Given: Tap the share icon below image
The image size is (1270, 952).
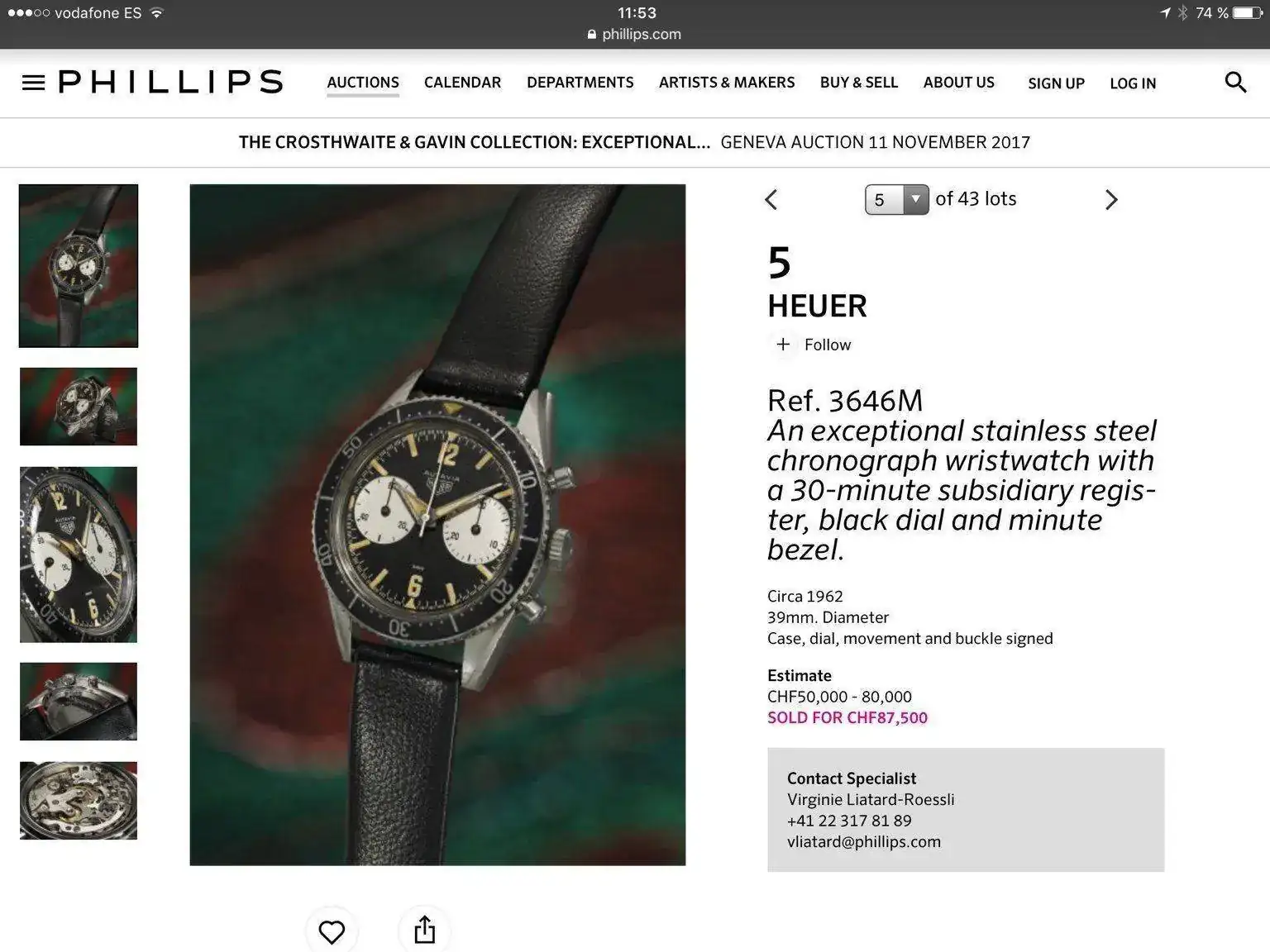Looking at the screenshot, I should point(424,929).
